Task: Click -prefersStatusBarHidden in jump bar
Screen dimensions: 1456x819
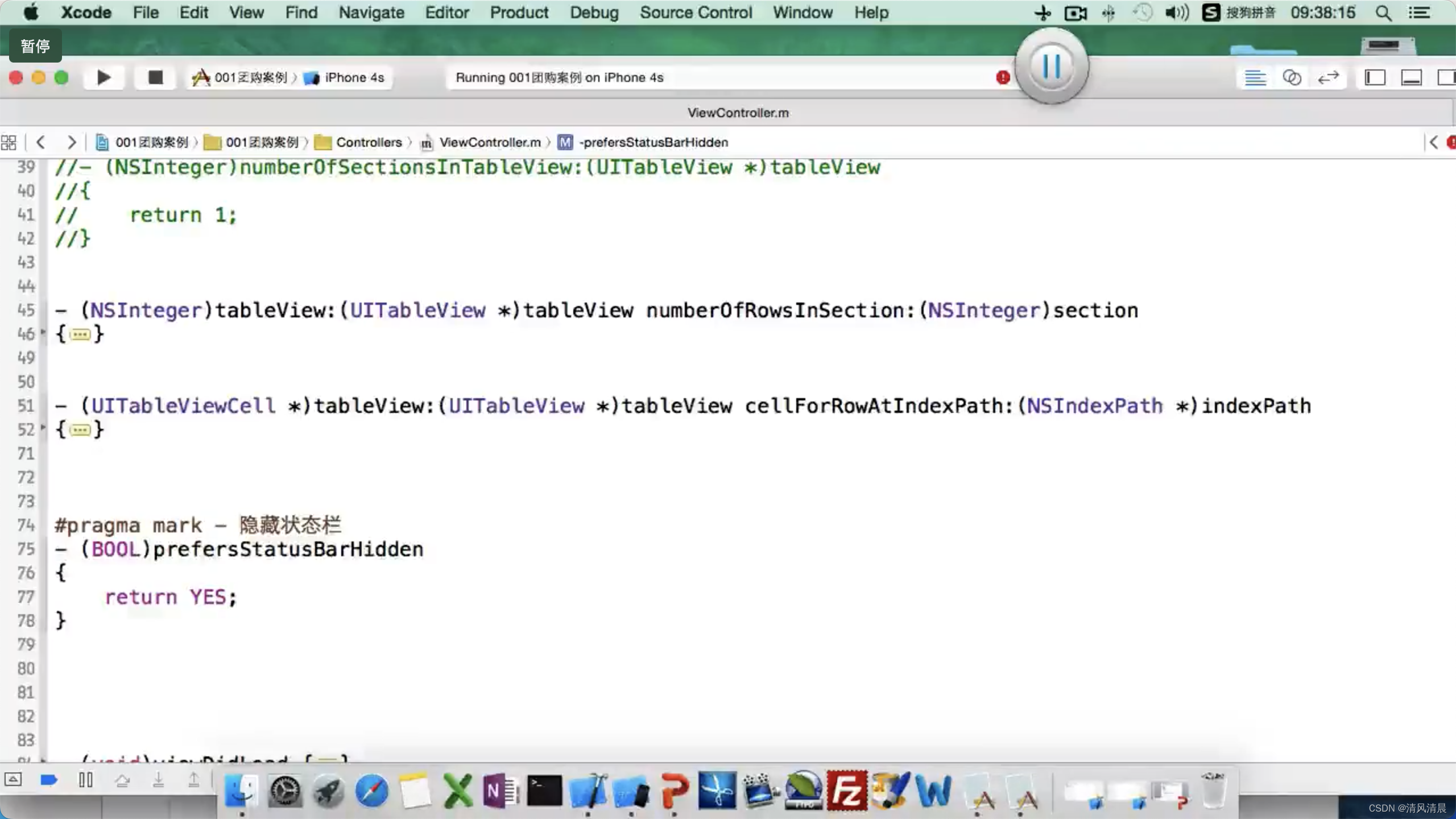Action: point(653,142)
